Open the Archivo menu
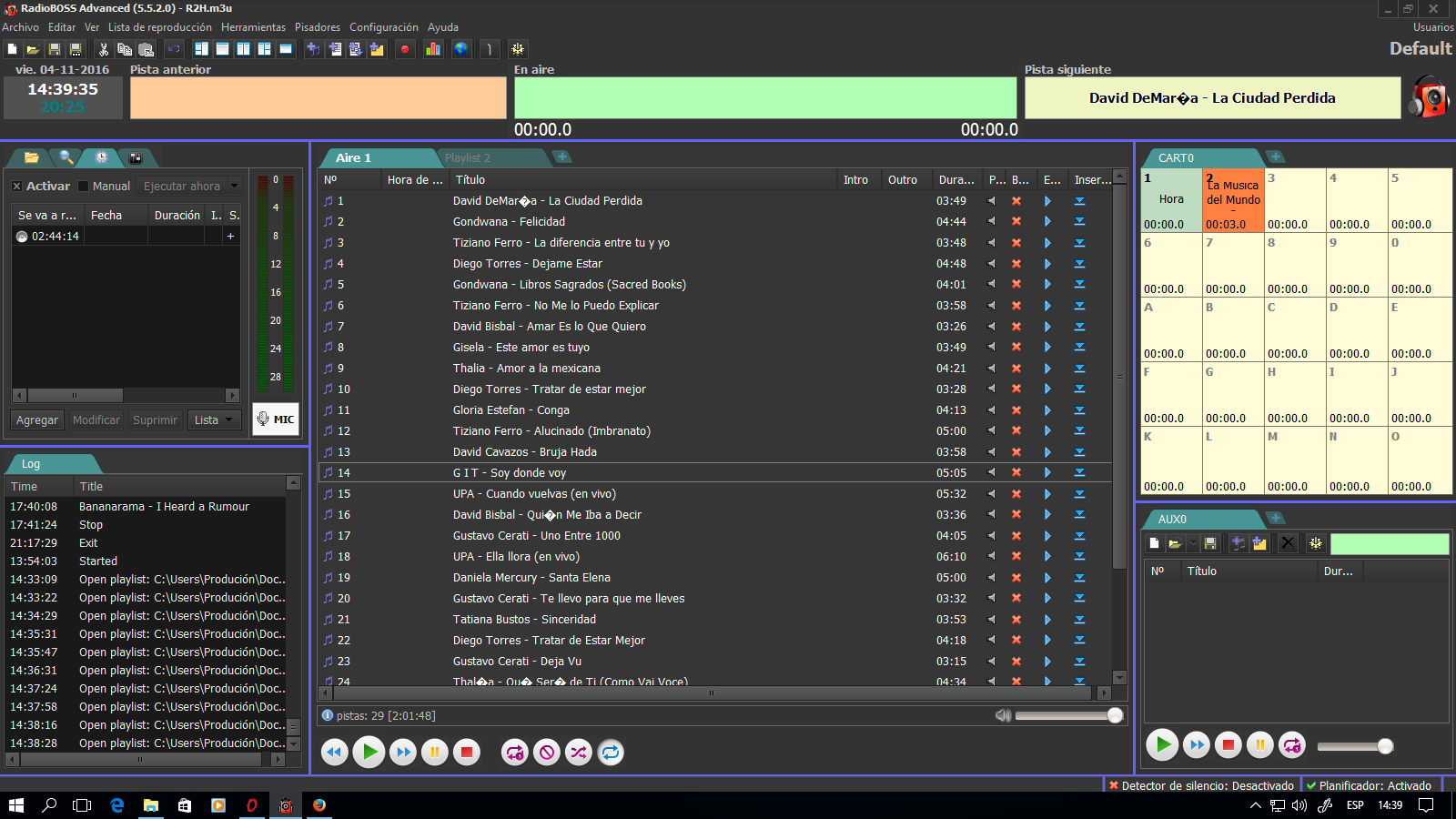 pos(20,27)
